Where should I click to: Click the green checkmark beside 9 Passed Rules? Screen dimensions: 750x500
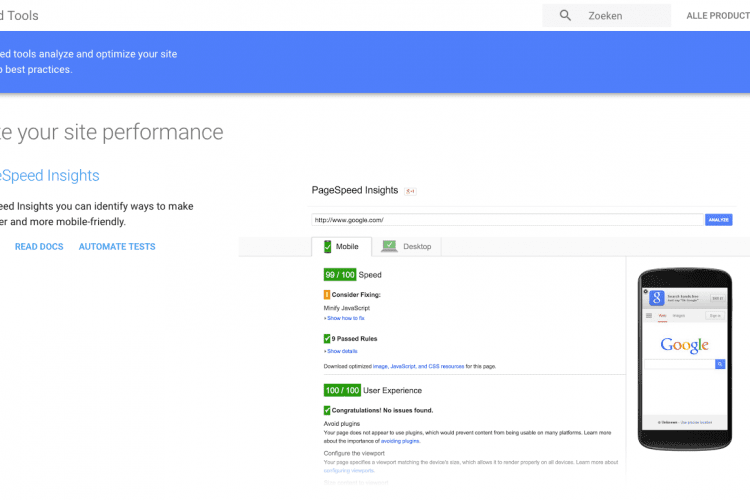click(327, 339)
